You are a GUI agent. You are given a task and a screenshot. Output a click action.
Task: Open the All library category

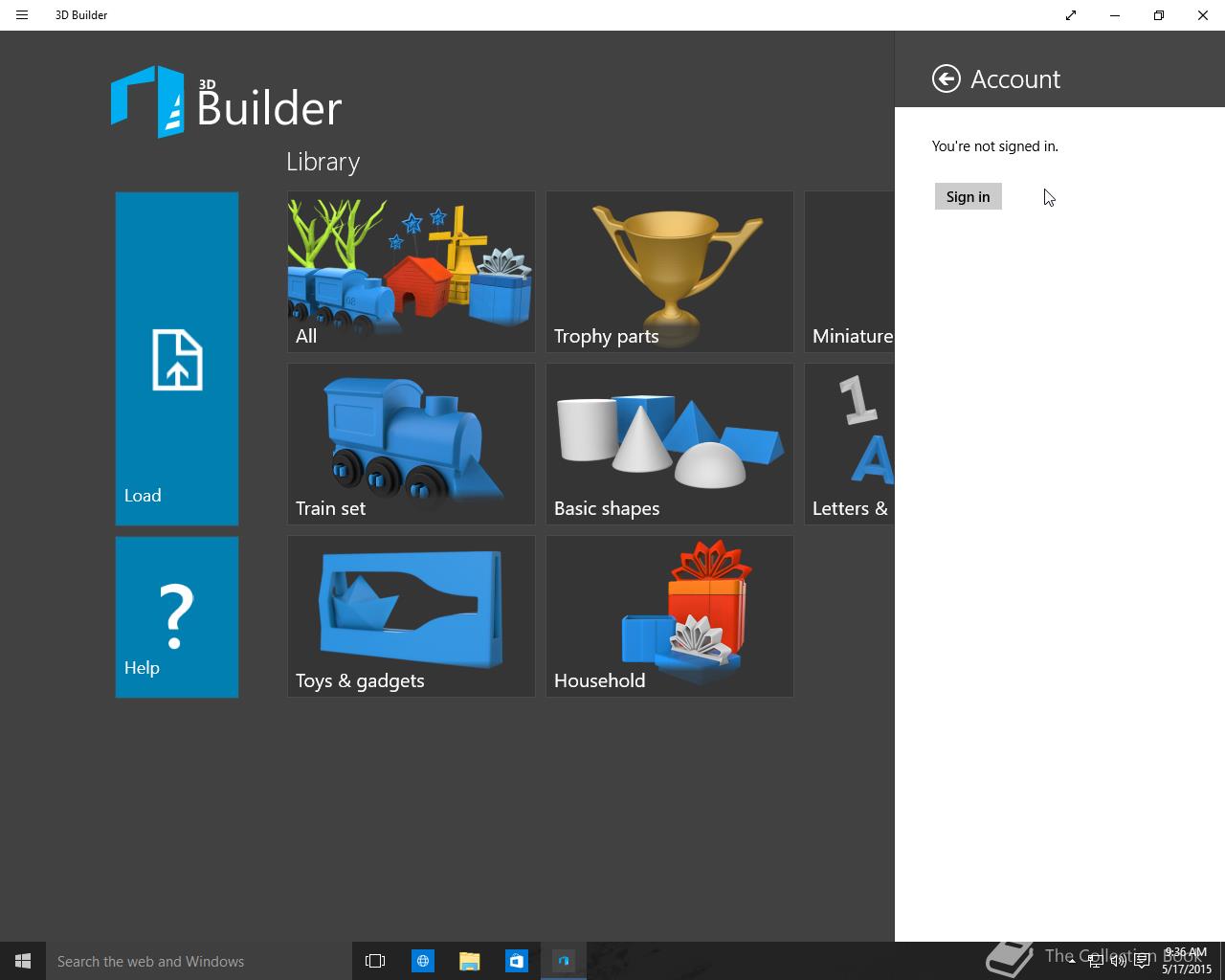tap(412, 272)
